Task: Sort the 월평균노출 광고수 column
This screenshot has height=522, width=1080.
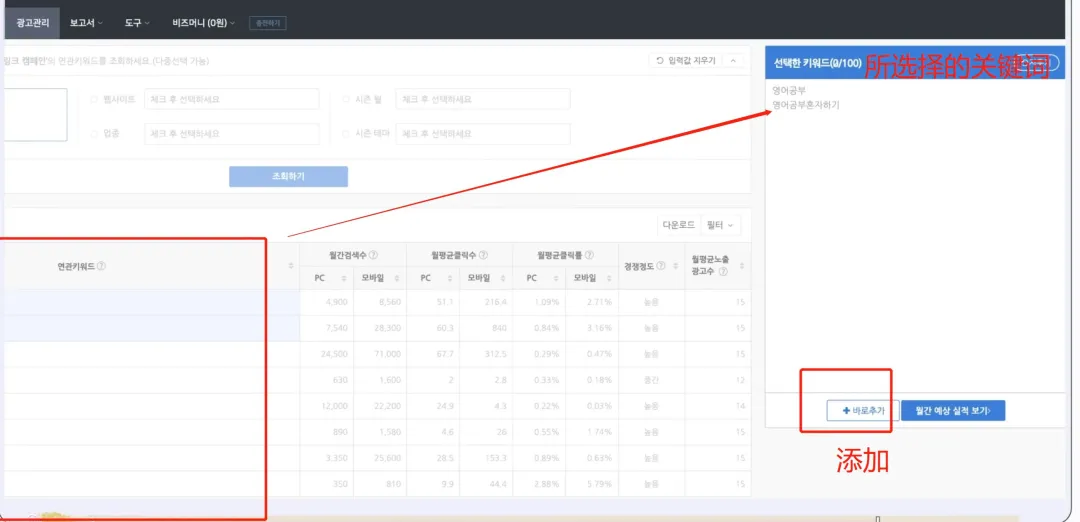Action: point(741,266)
